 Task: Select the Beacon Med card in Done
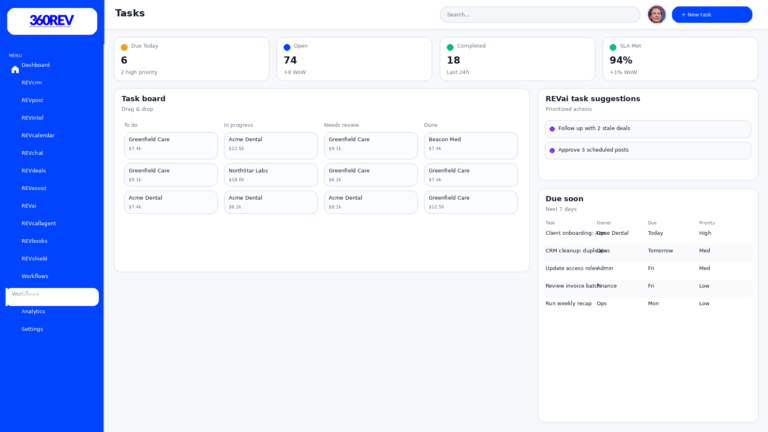pyautogui.click(x=470, y=145)
